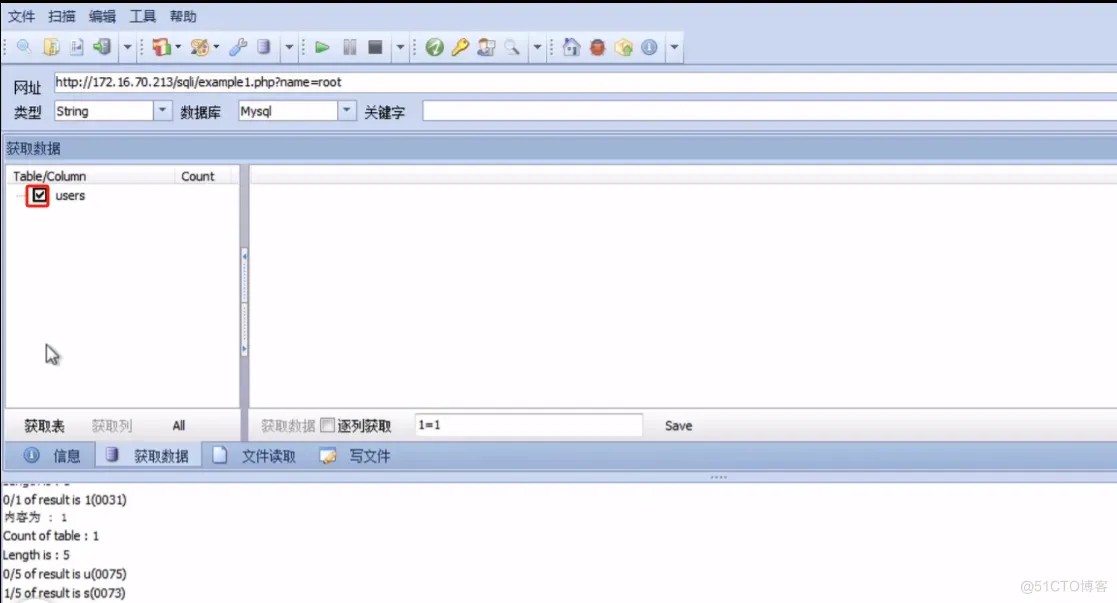Open the 编辑 menu
Viewport: 1117px width, 603px height.
tap(102, 16)
